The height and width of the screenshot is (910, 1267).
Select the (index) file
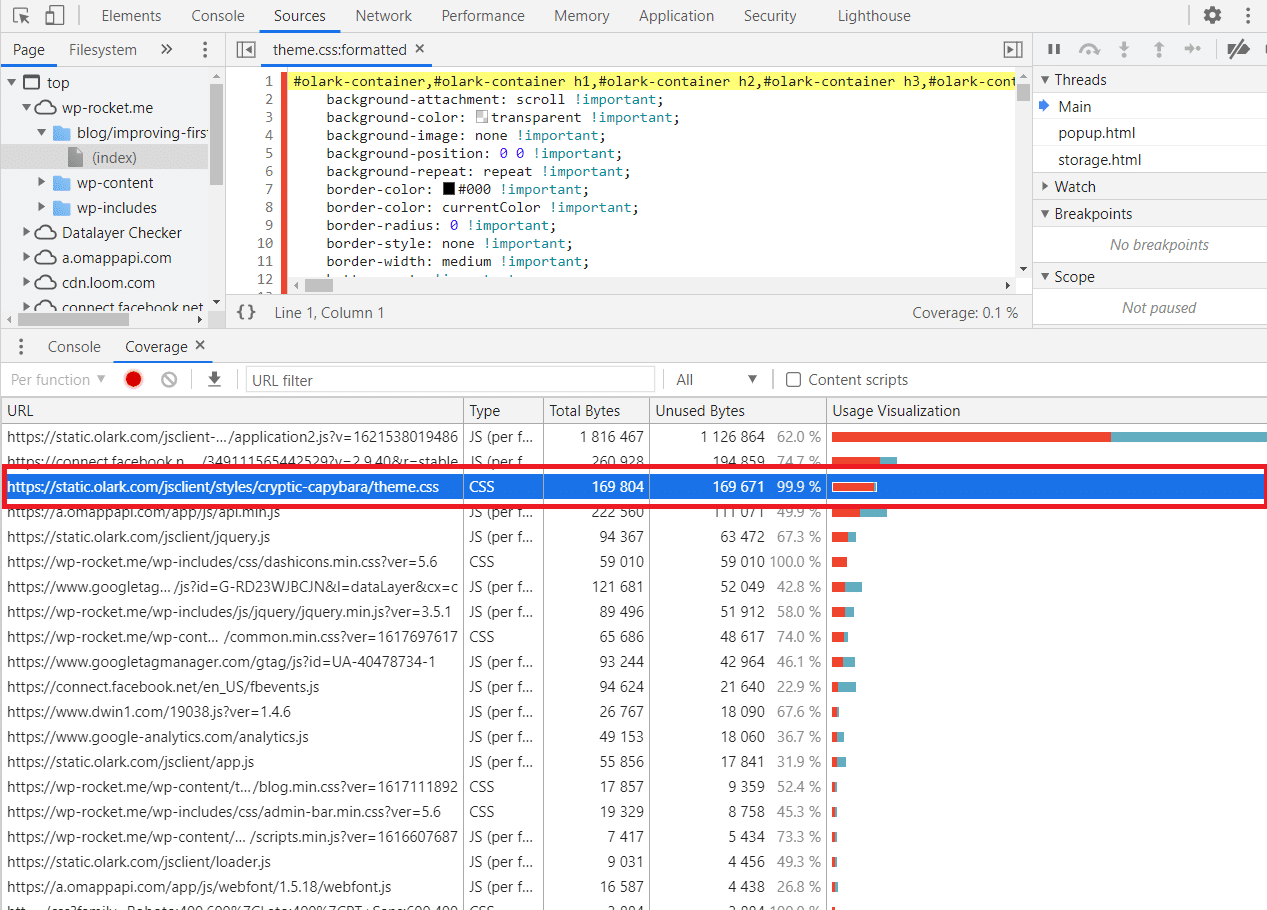(x=114, y=158)
